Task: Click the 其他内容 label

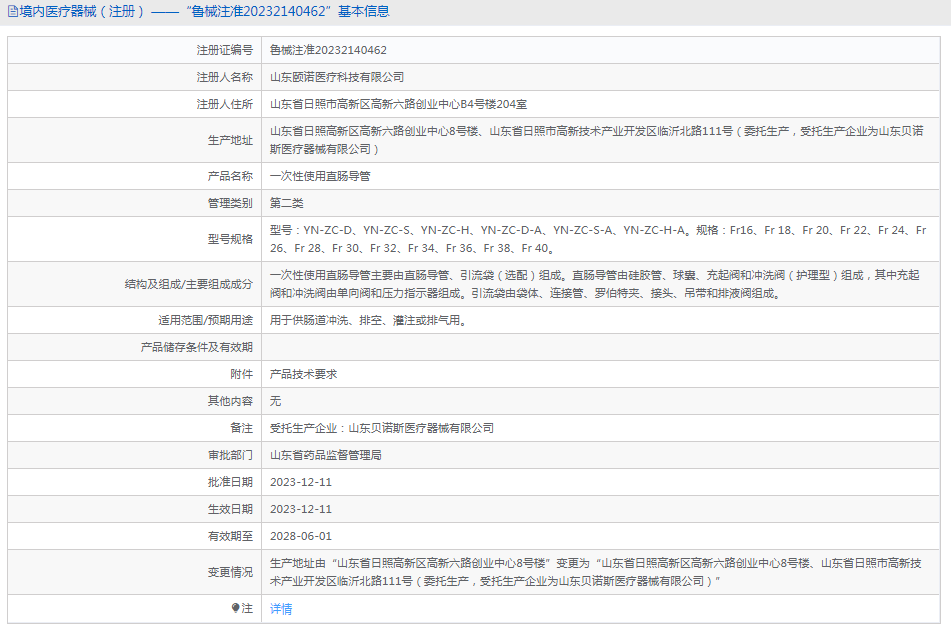Action: click(x=230, y=401)
